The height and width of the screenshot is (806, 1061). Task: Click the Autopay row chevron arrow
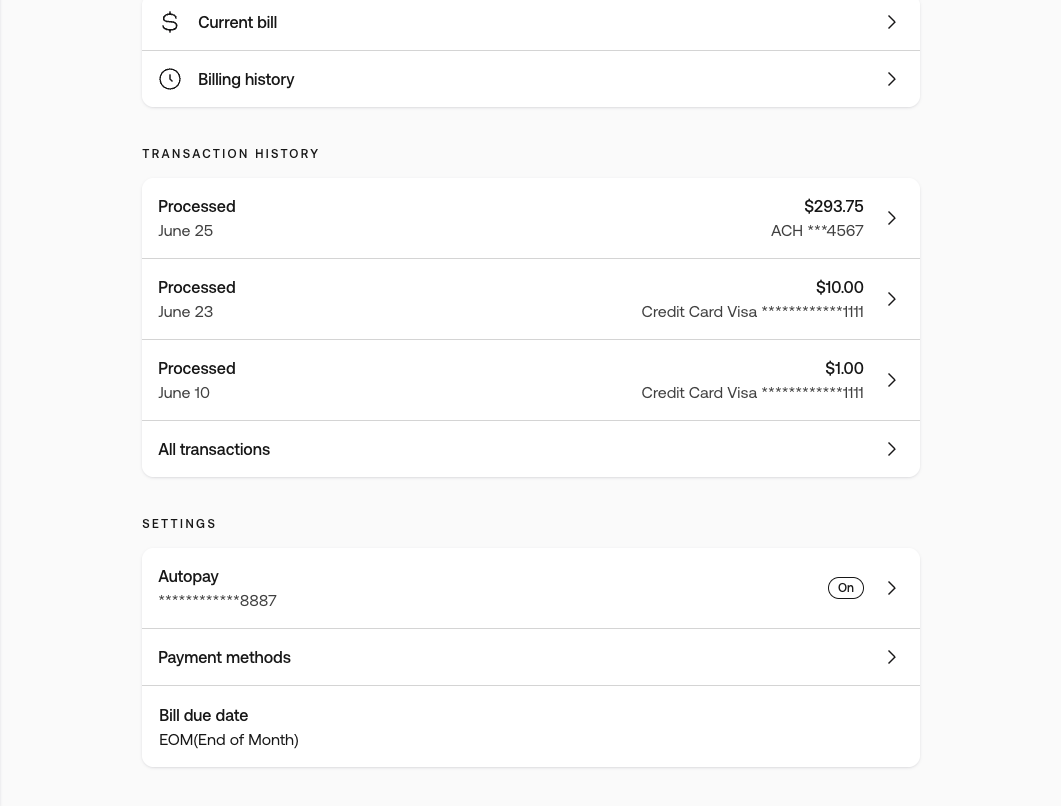click(x=891, y=588)
